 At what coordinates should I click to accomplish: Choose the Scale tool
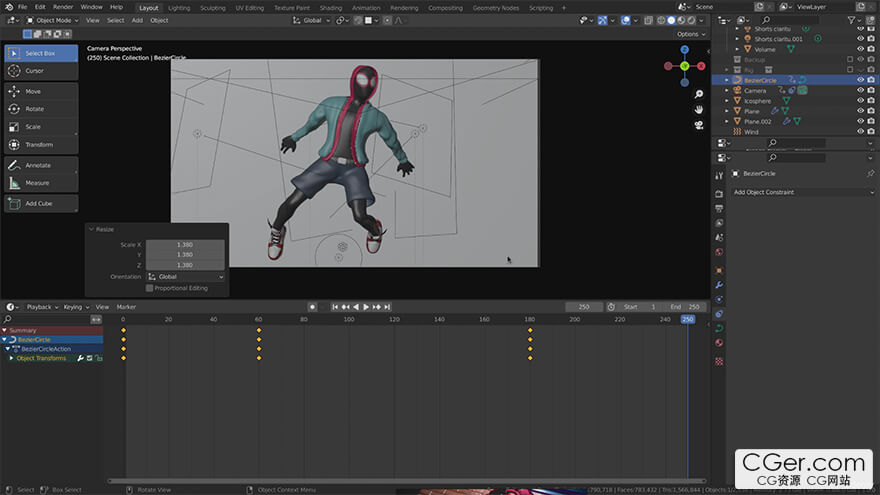[41, 127]
